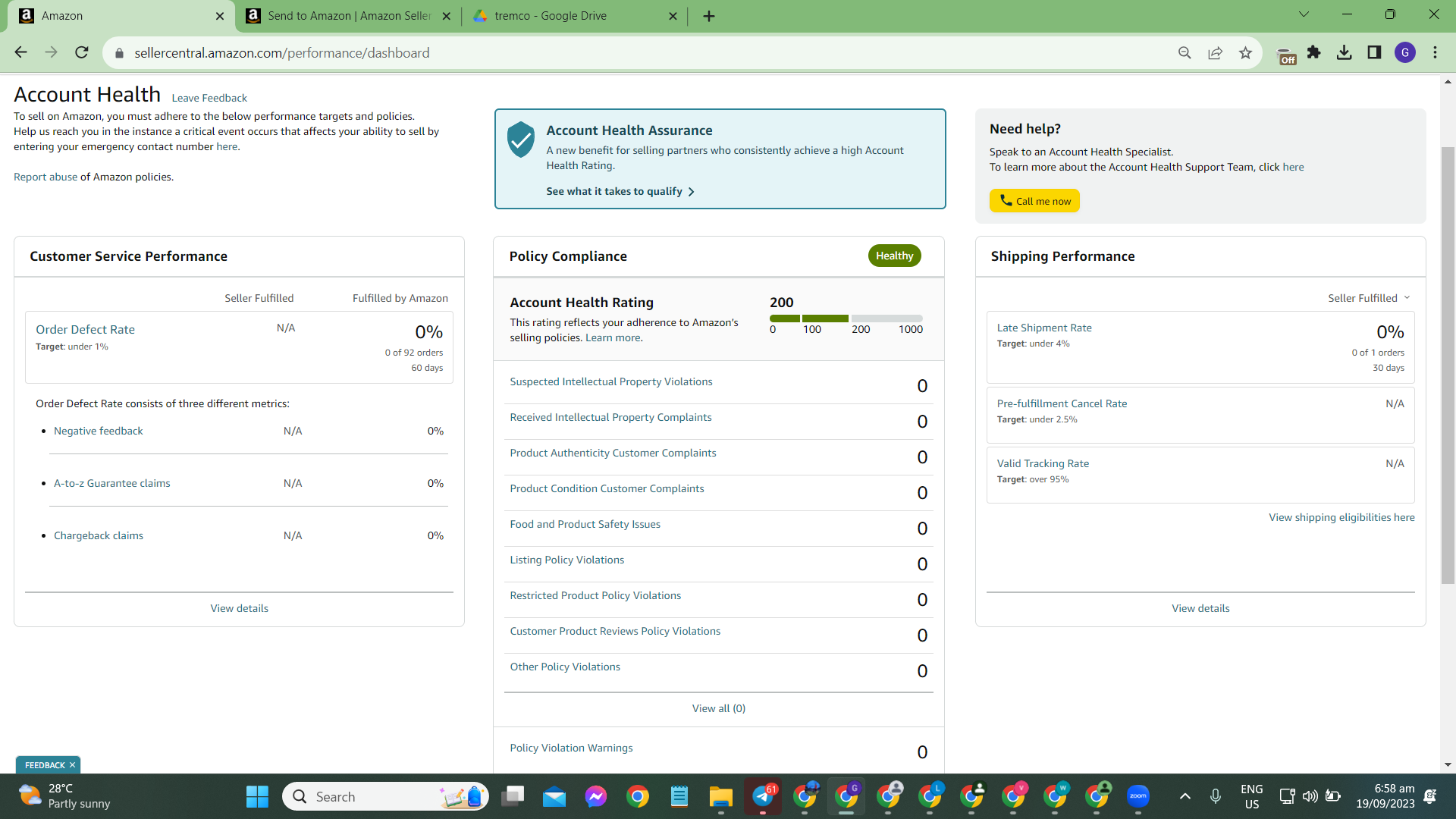Close the Send to Amazon tab
This screenshot has width=1456, height=819.
(x=446, y=16)
